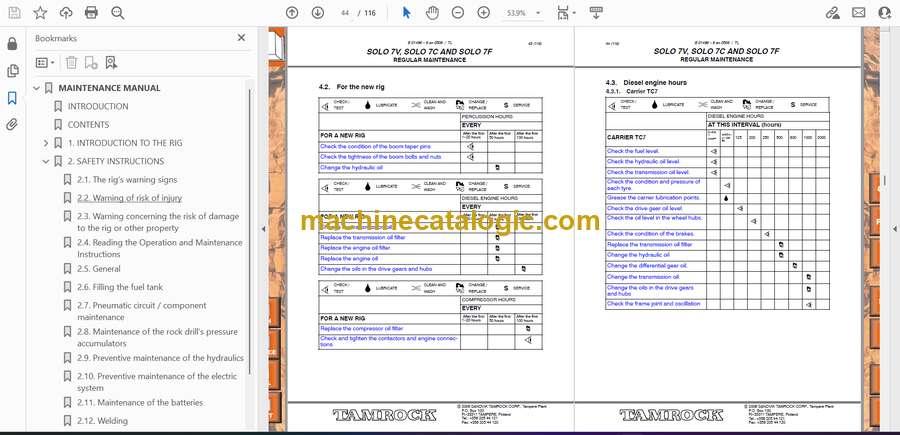Click the upload to cloud icon
The image size is (900, 435).
[x=66, y=13]
